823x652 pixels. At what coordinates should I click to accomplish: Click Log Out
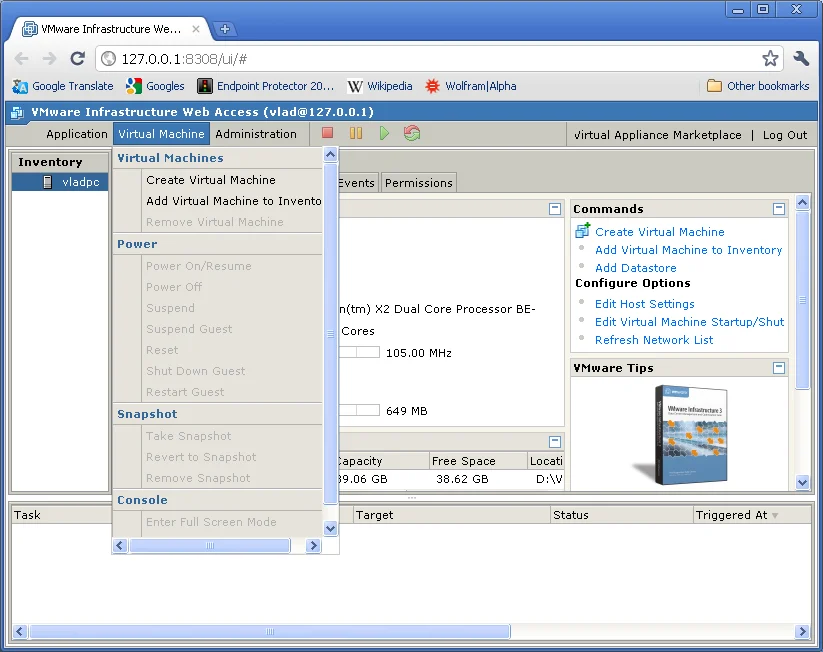click(785, 135)
